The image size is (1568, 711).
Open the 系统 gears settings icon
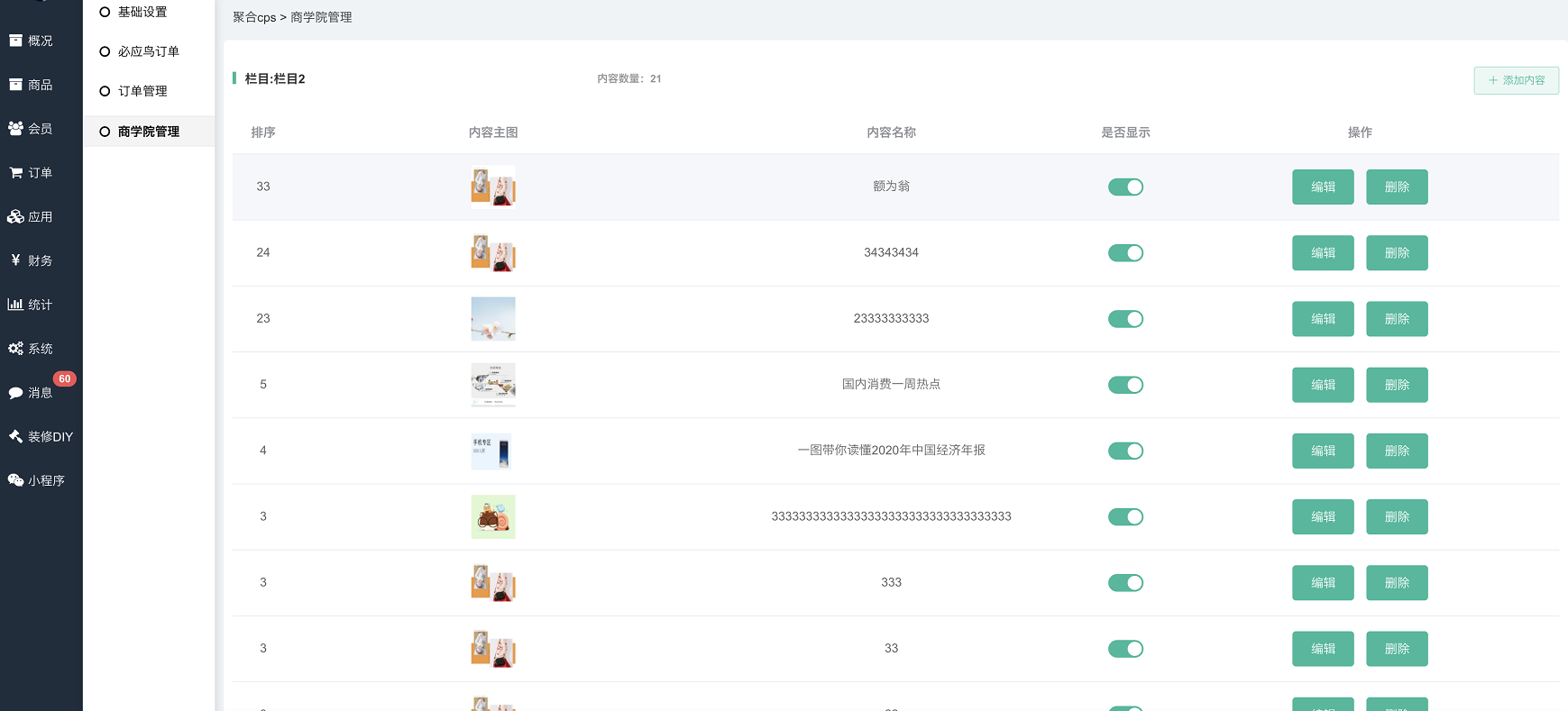(x=15, y=349)
